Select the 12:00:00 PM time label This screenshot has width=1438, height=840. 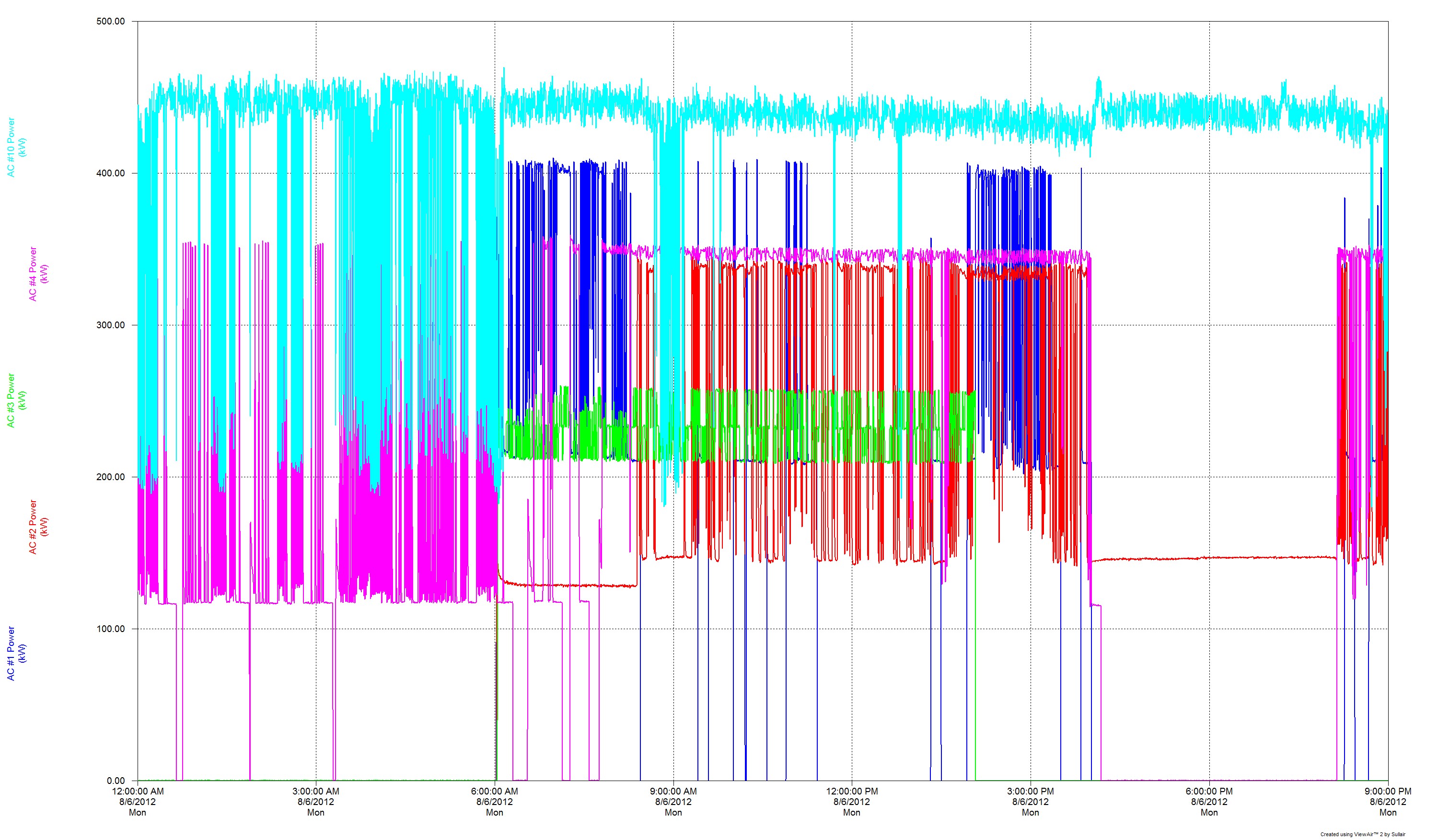[852, 792]
